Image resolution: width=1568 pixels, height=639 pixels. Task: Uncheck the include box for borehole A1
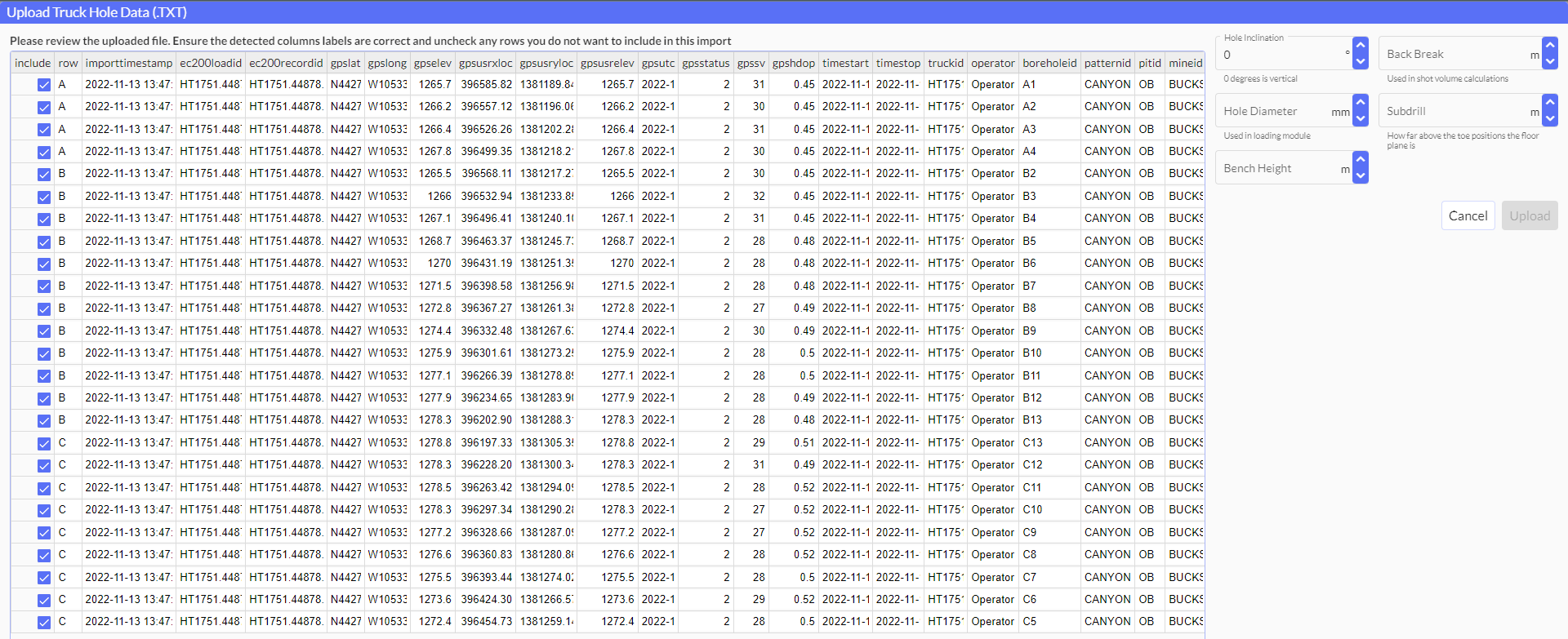click(x=44, y=85)
